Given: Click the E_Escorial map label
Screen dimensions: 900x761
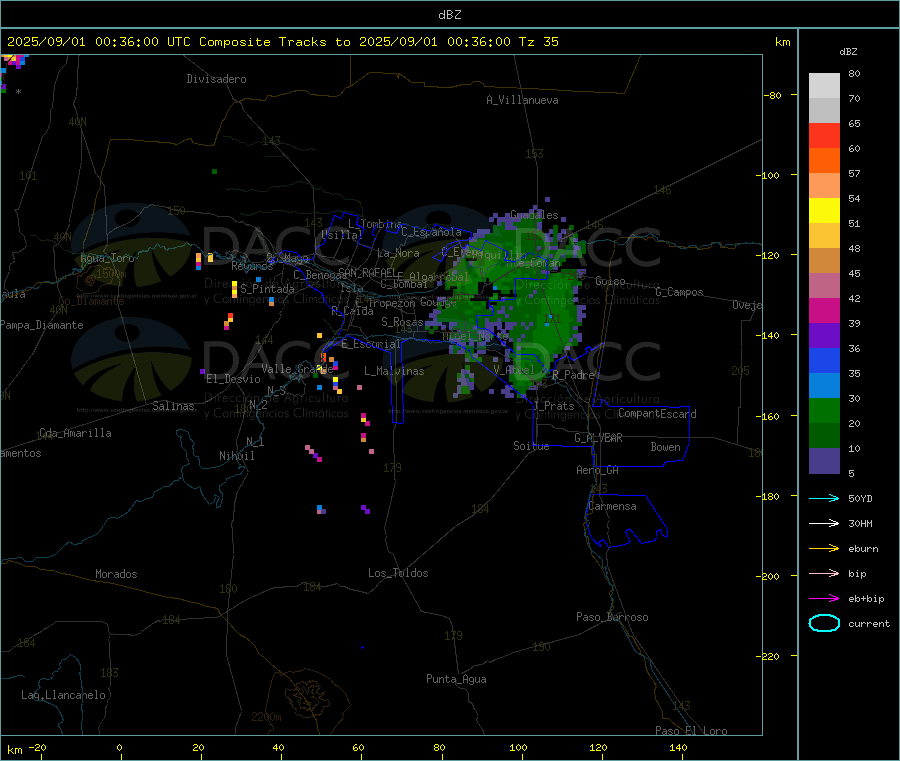Looking at the screenshot, I should pos(371,344).
